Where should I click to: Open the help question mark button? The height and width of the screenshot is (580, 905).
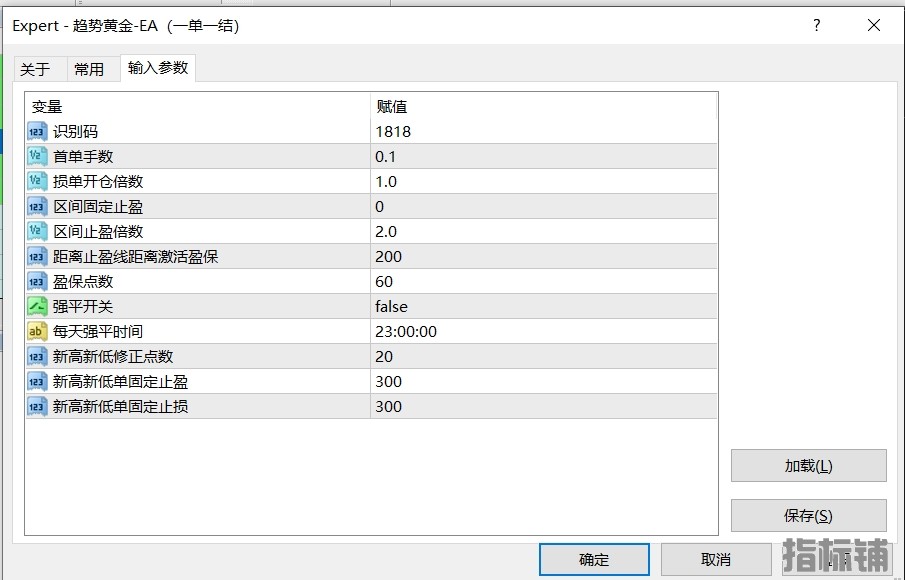[x=817, y=25]
